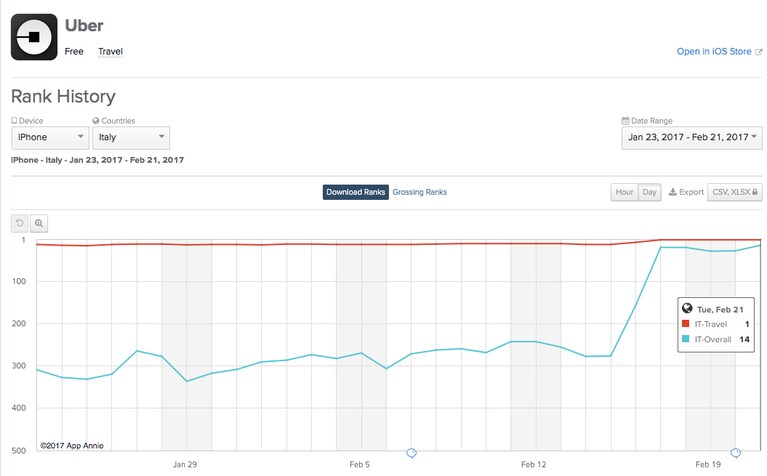Switch chart granularity to Hour
The width and height of the screenshot is (767, 476).
(x=624, y=192)
